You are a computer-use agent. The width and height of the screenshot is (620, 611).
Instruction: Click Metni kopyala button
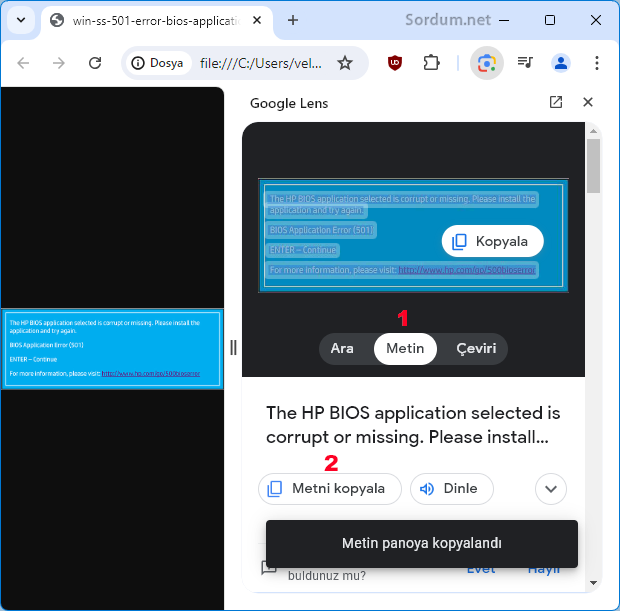(330, 489)
